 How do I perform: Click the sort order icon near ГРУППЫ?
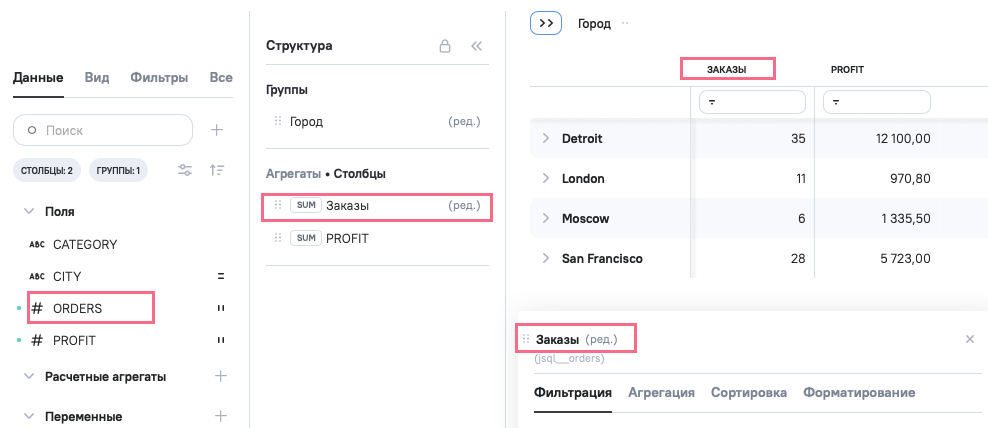click(217, 170)
